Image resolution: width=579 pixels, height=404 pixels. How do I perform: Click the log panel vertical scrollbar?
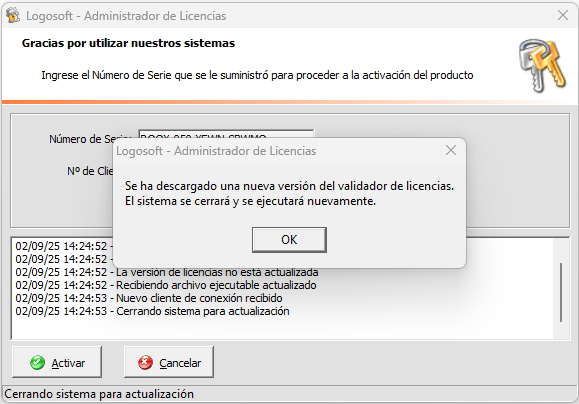[561, 292]
